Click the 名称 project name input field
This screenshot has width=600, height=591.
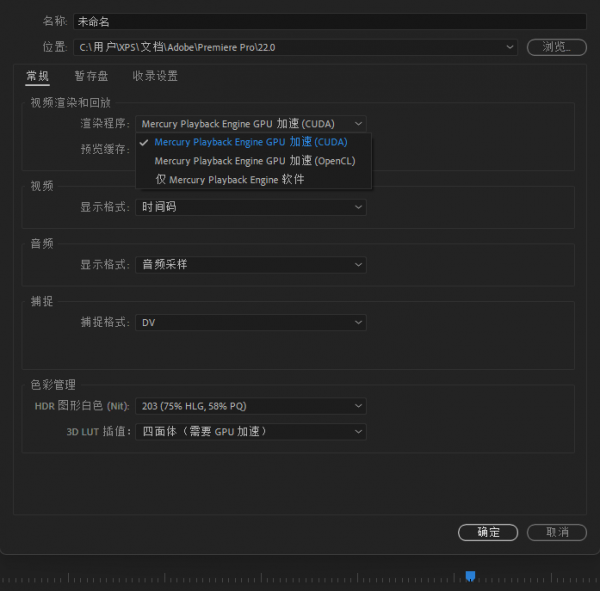click(330, 21)
